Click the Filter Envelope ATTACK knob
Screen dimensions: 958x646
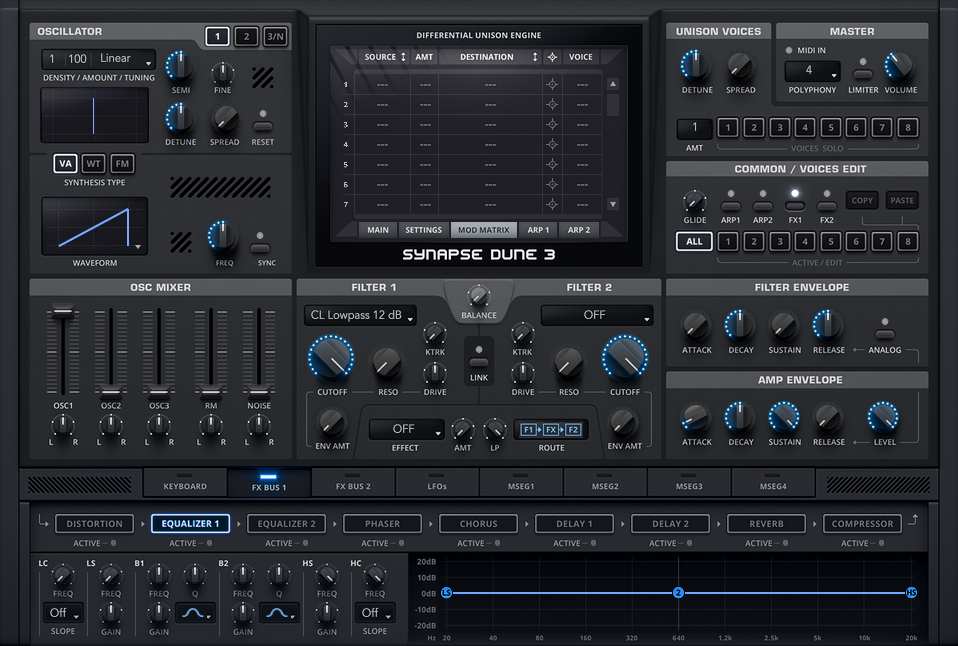pos(696,326)
